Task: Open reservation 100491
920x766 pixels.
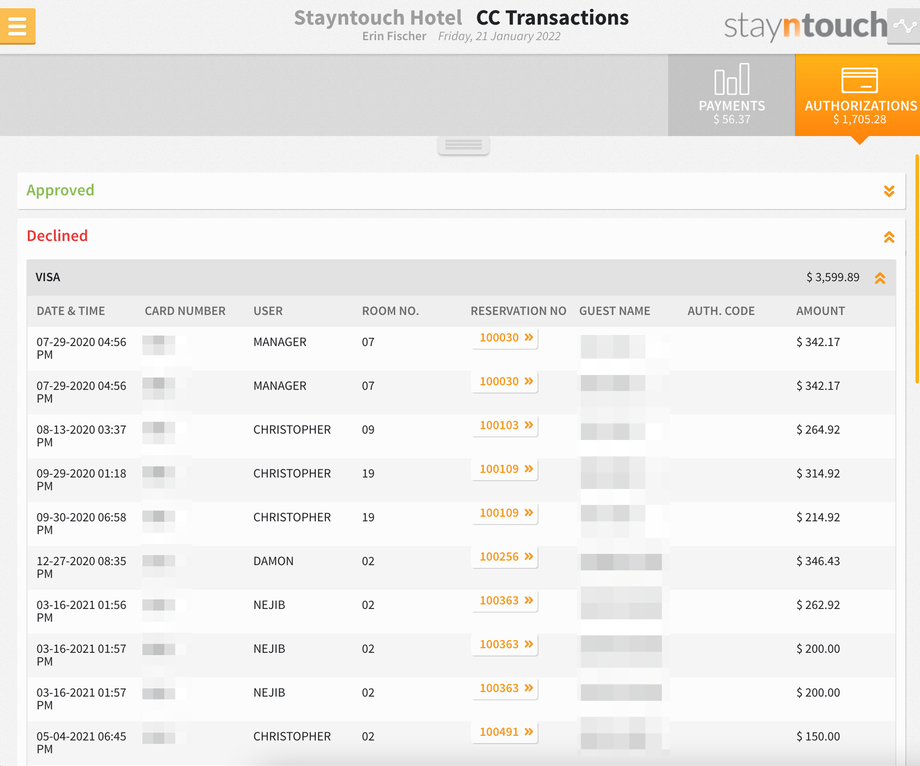Action: (506, 732)
